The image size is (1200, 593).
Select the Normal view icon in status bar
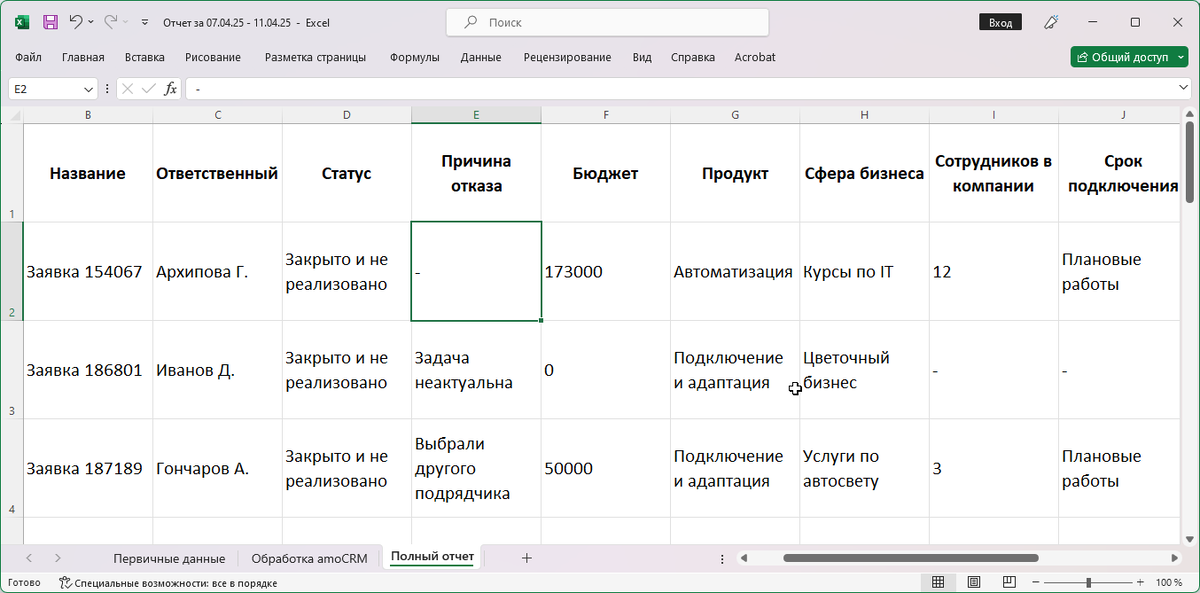[940, 582]
